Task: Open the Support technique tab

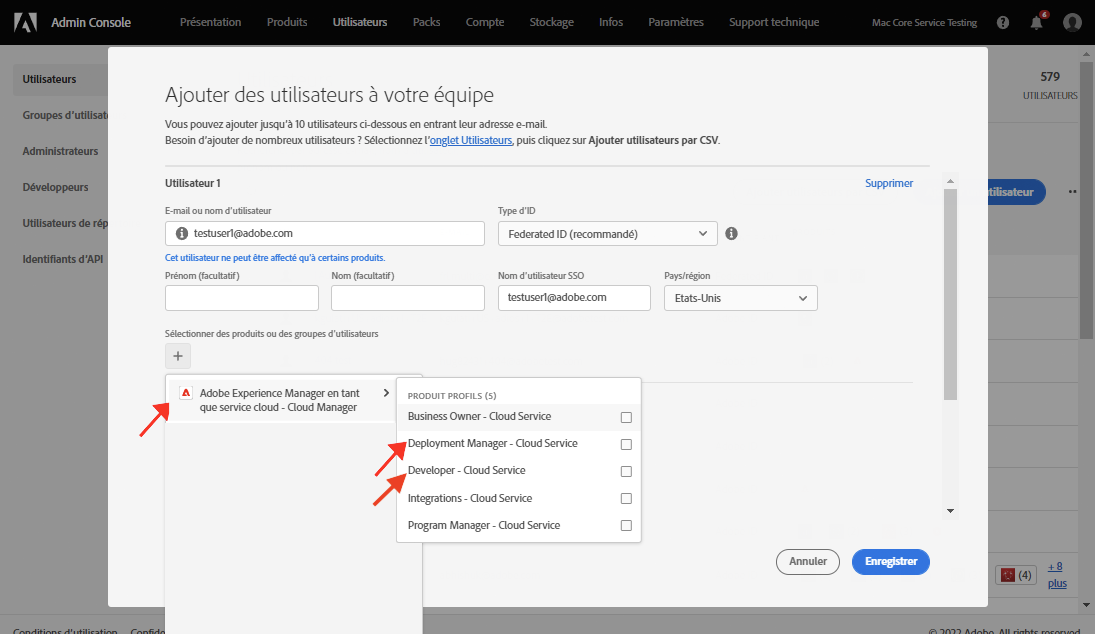Action: [774, 22]
